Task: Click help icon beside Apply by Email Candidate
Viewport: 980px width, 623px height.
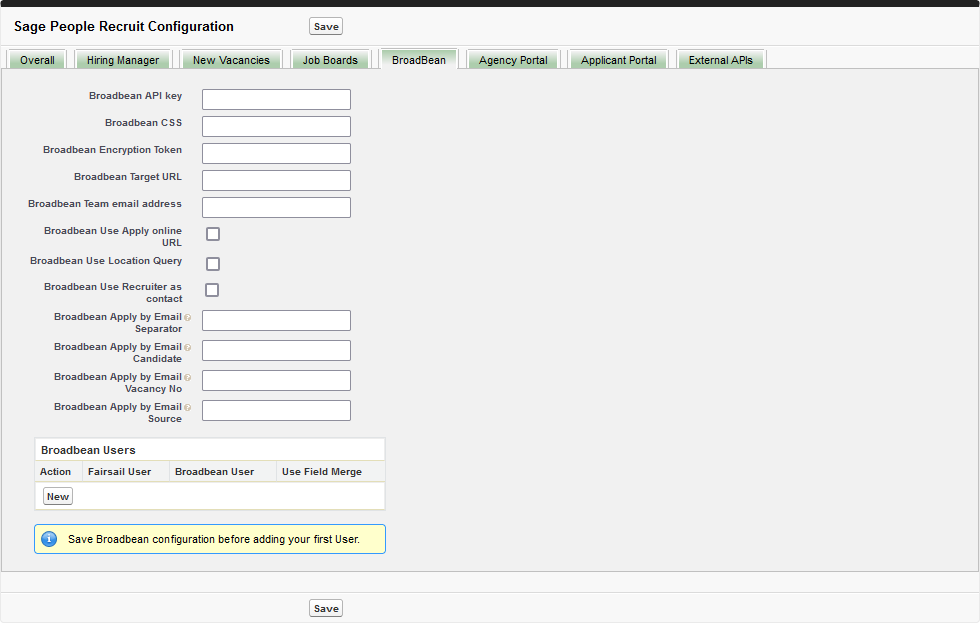Action: click(187, 348)
